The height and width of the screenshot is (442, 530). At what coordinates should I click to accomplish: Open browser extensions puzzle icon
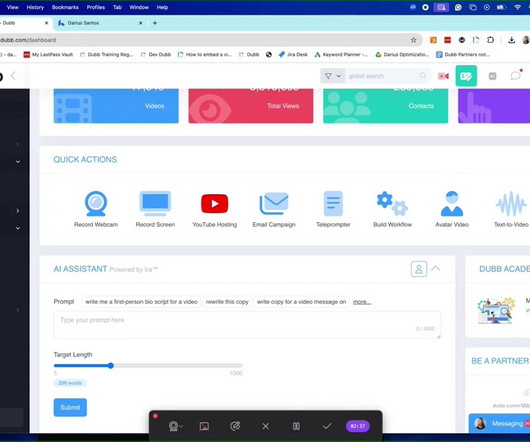tap(490, 40)
